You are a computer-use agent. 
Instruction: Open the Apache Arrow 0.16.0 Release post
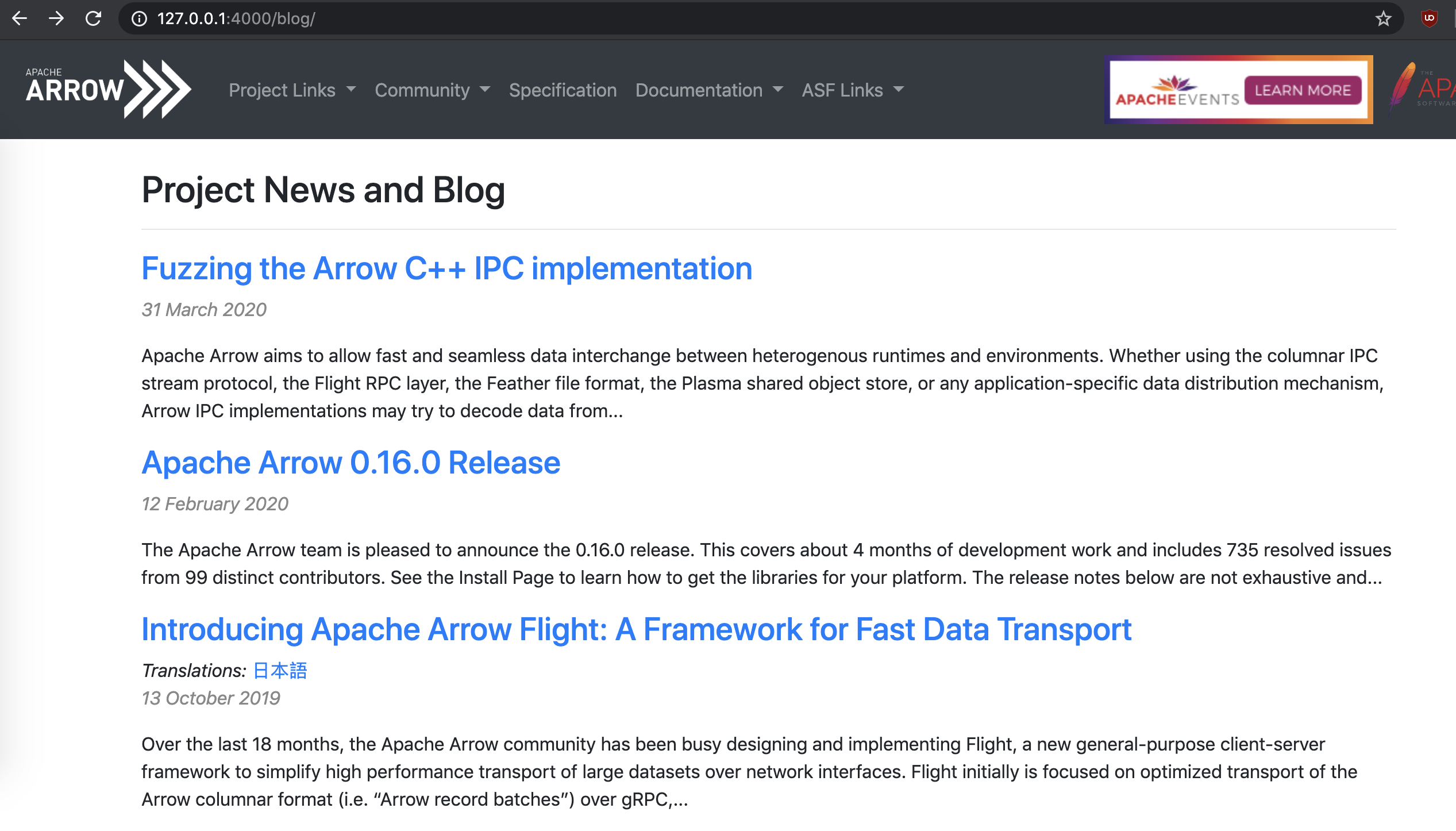350,463
